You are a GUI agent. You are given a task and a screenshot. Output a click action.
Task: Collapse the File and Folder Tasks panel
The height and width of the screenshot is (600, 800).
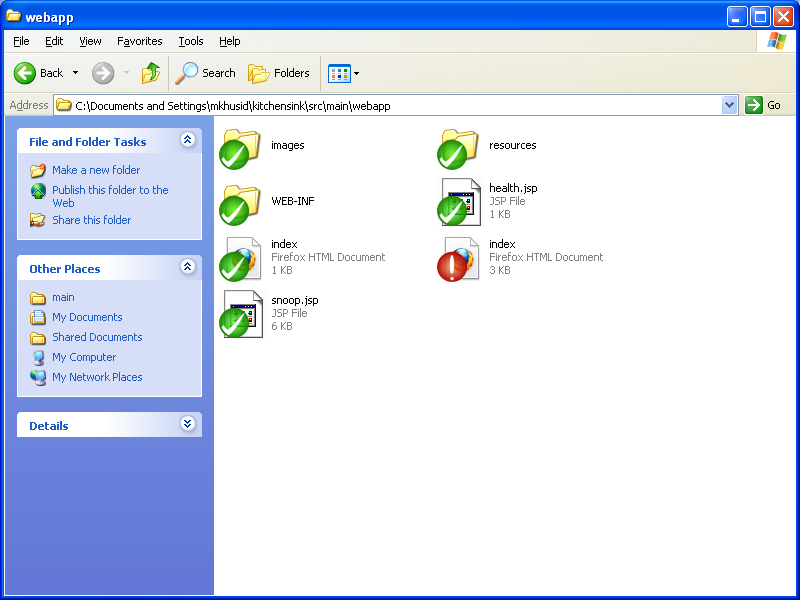(x=187, y=141)
